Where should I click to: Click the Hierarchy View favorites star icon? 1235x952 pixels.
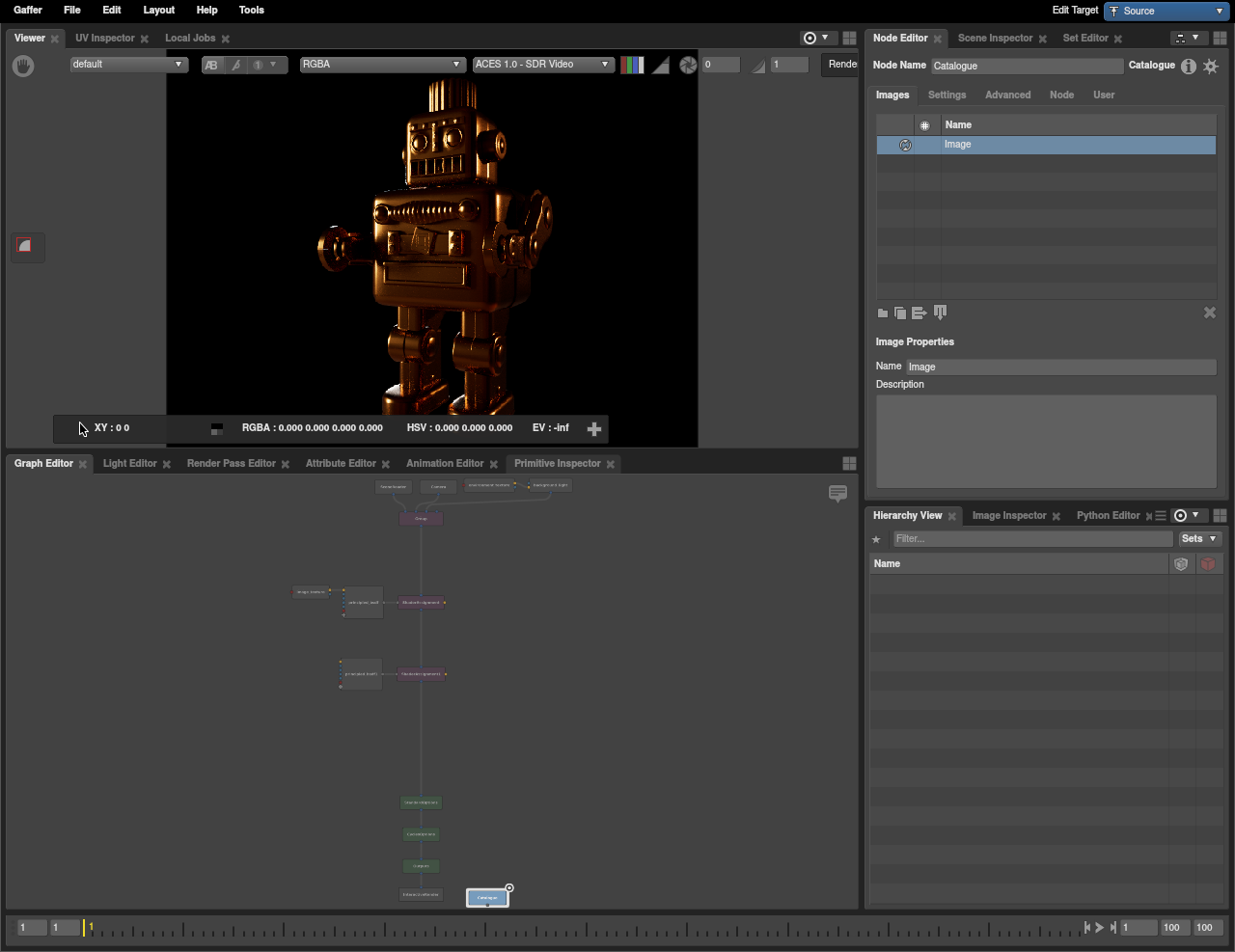(876, 539)
